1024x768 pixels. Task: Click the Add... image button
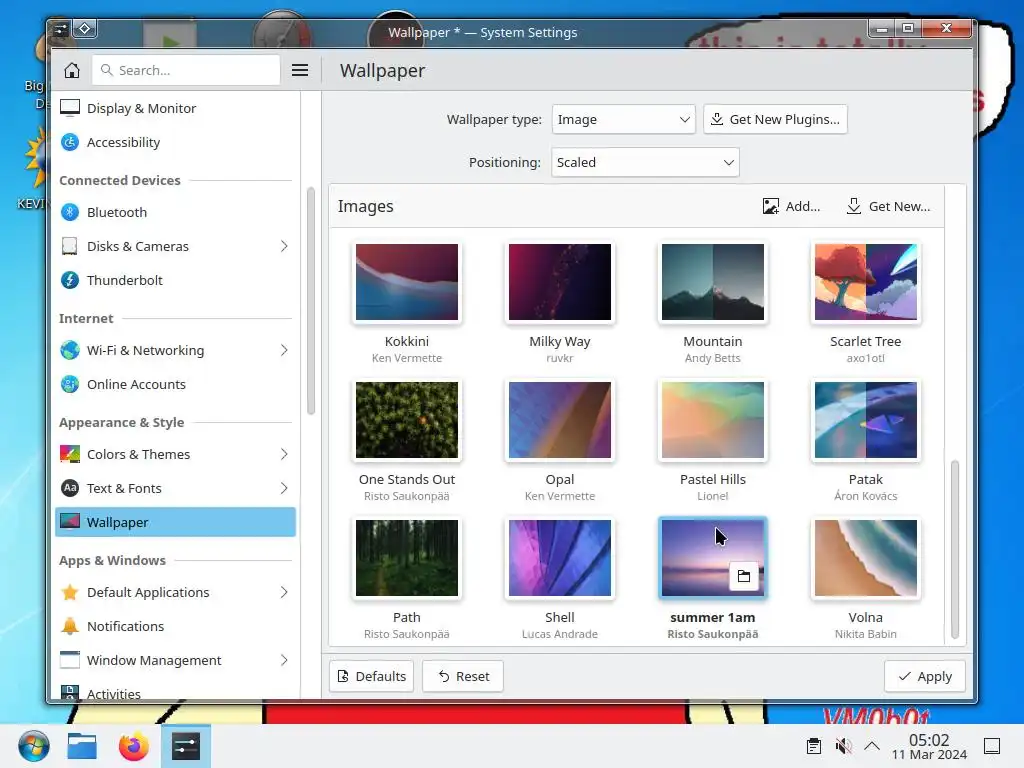coord(792,206)
